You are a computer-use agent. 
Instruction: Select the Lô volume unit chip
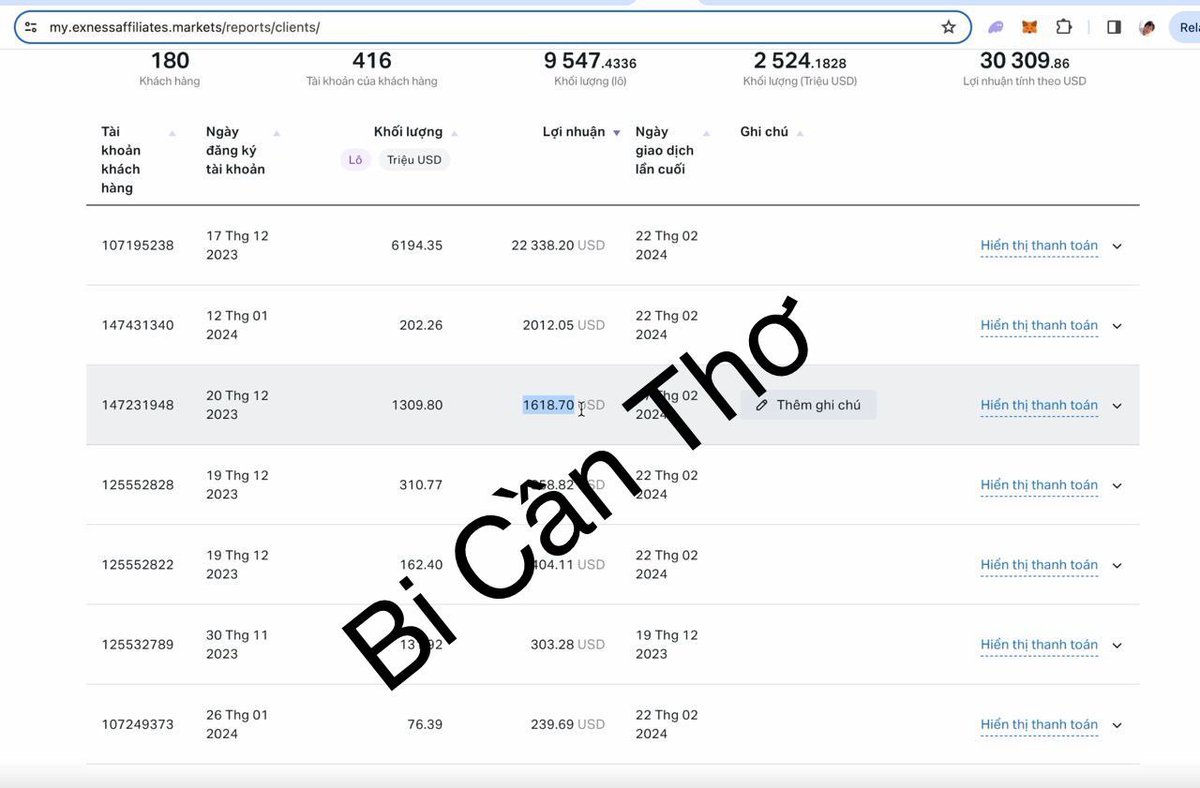tap(355, 159)
